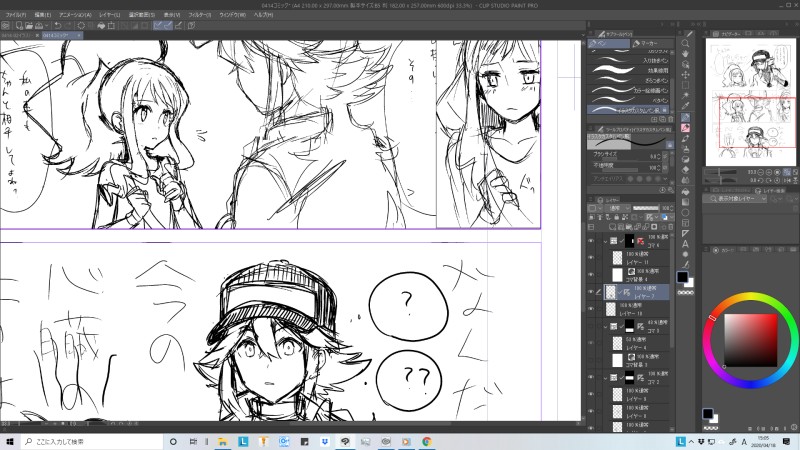Viewport: 800px width, 450px height.
Task: Click the Navigator page thumbnail
Action: [751, 102]
